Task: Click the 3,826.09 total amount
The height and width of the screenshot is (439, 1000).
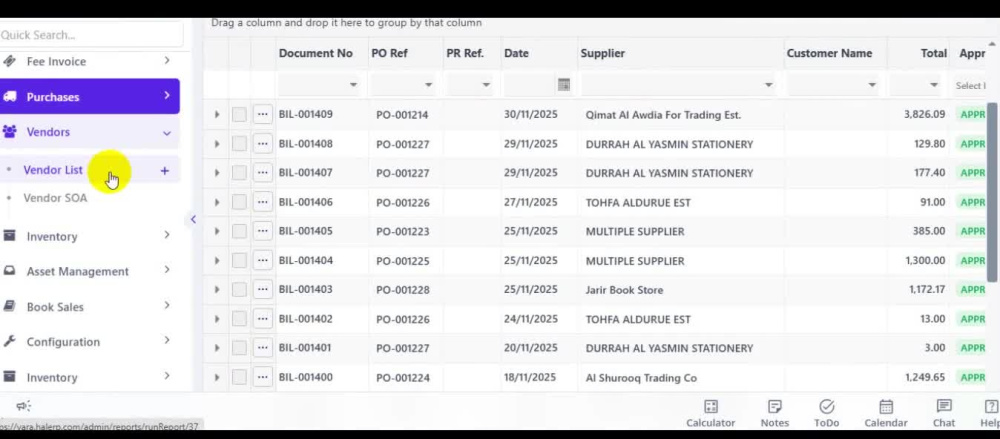Action: pos(924,114)
